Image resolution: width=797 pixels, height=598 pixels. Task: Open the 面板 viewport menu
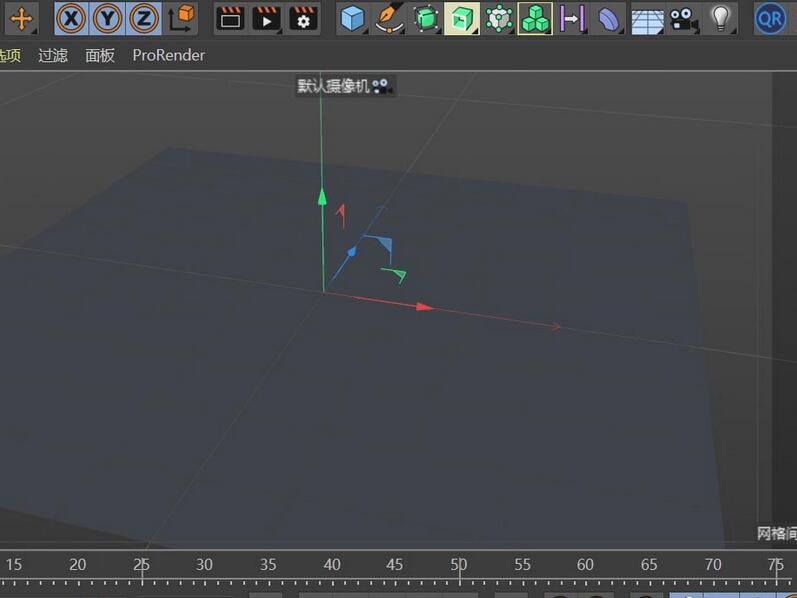point(100,55)
